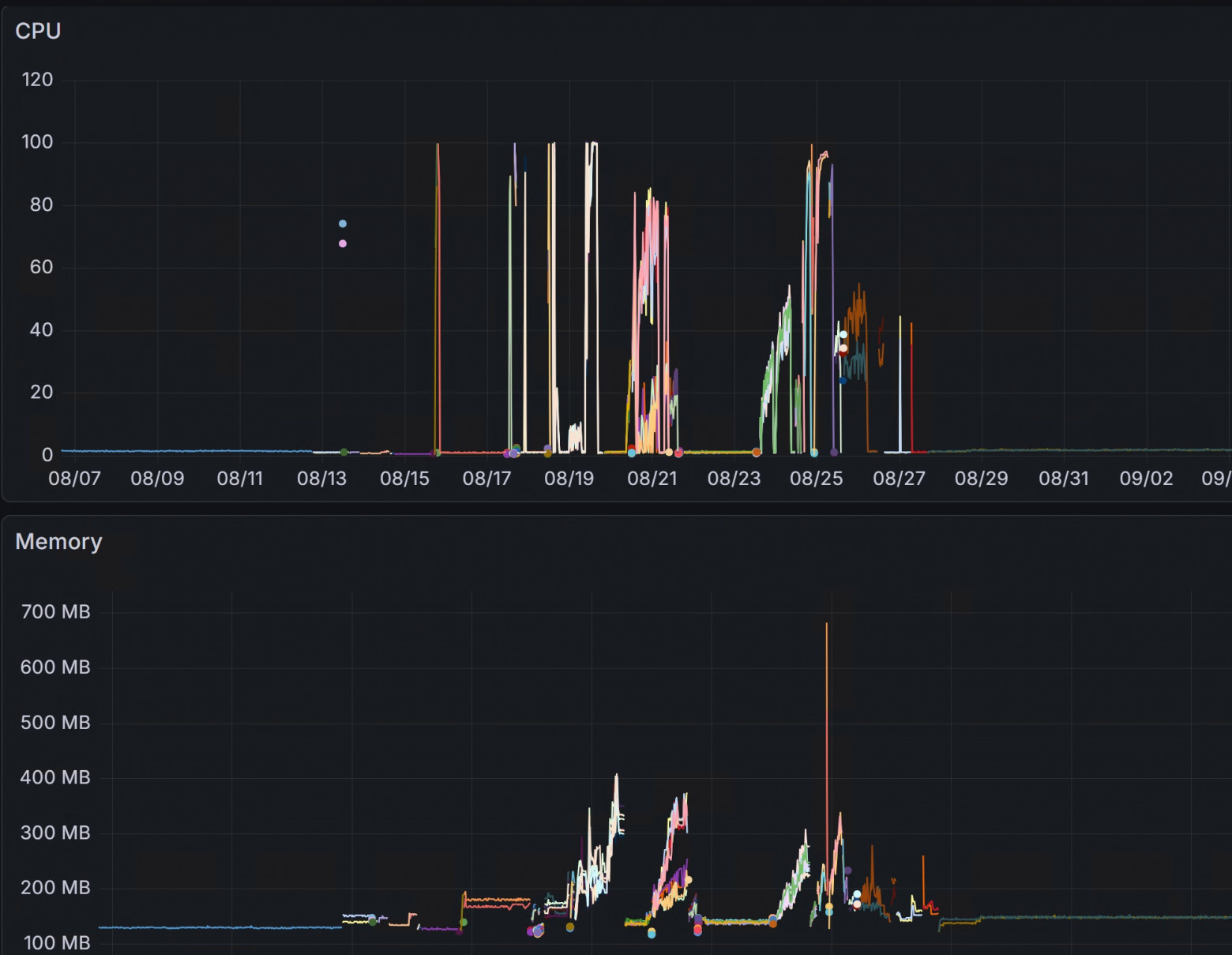Click the 700 MB label on Memory axis
Image resolution: width=1232 pixels, height=955 pixels.
[55, 611]
